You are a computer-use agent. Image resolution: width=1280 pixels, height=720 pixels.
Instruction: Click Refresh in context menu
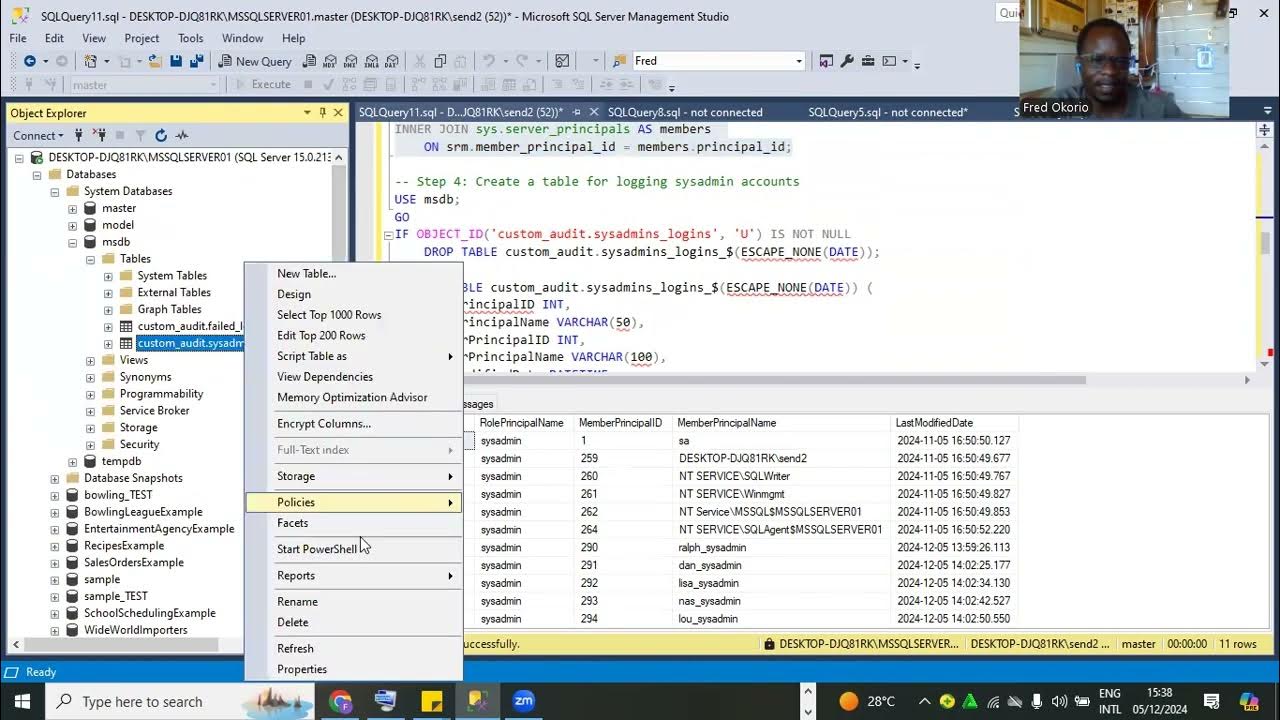pos(295,648)
